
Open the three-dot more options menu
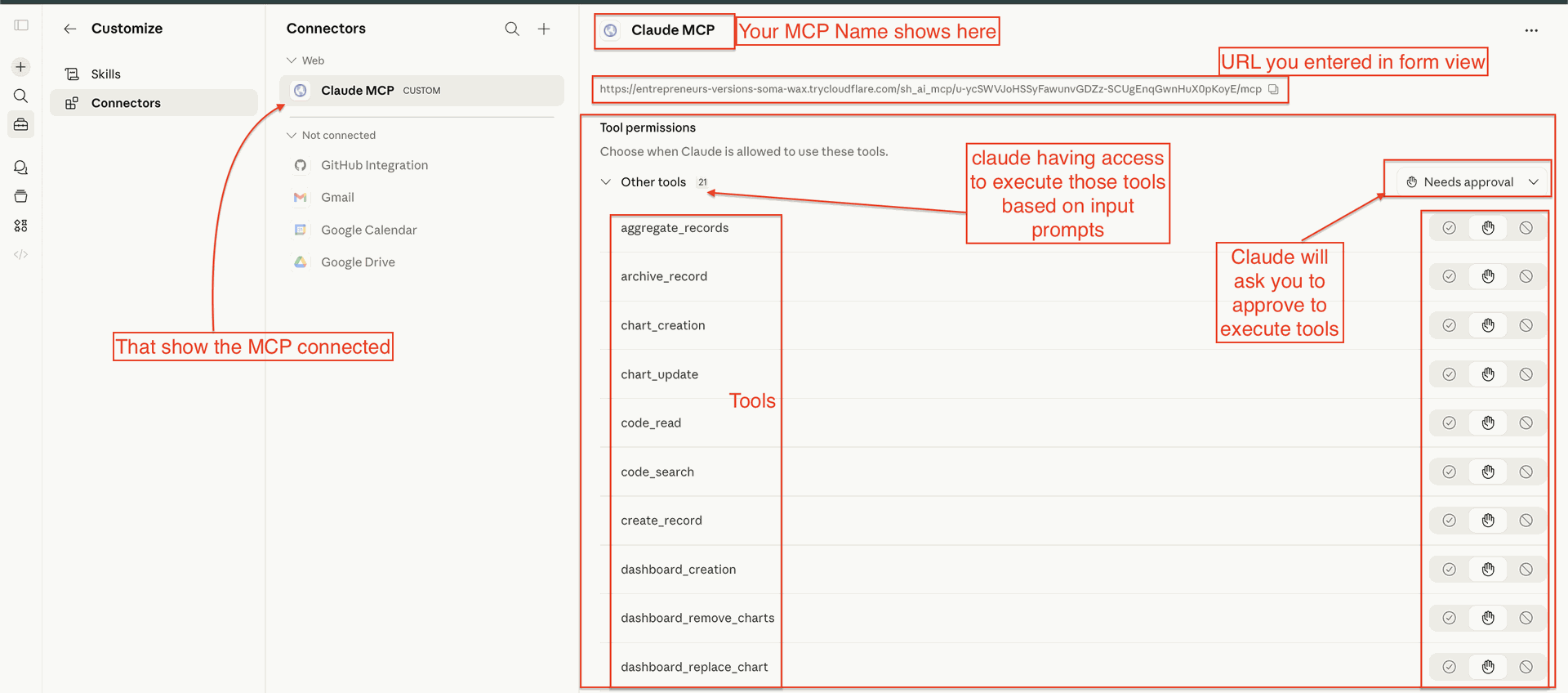coord(1531,30)
